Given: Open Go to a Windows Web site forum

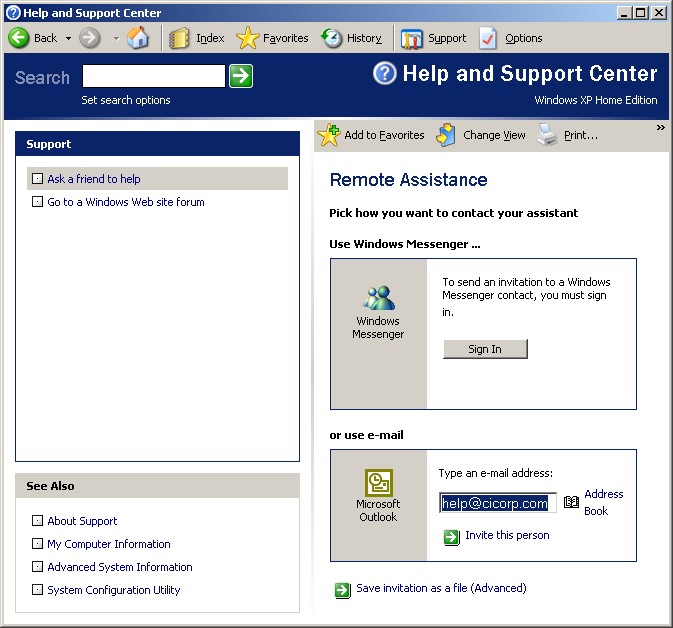Looking at the screenshot, I should tap(126, 202).
